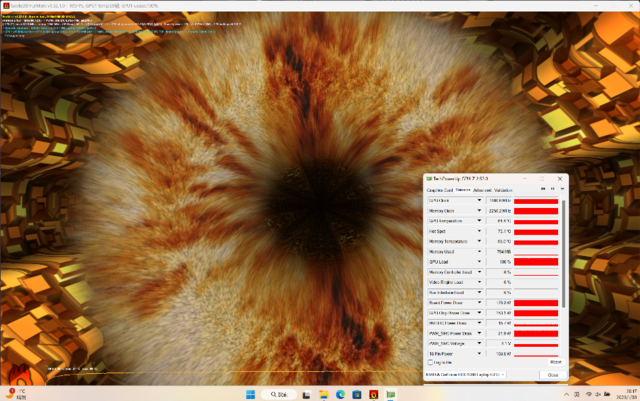Open Microsoft Edge from the taskbar
Viewport: 640px width, 401px height.
coord(340,394)
